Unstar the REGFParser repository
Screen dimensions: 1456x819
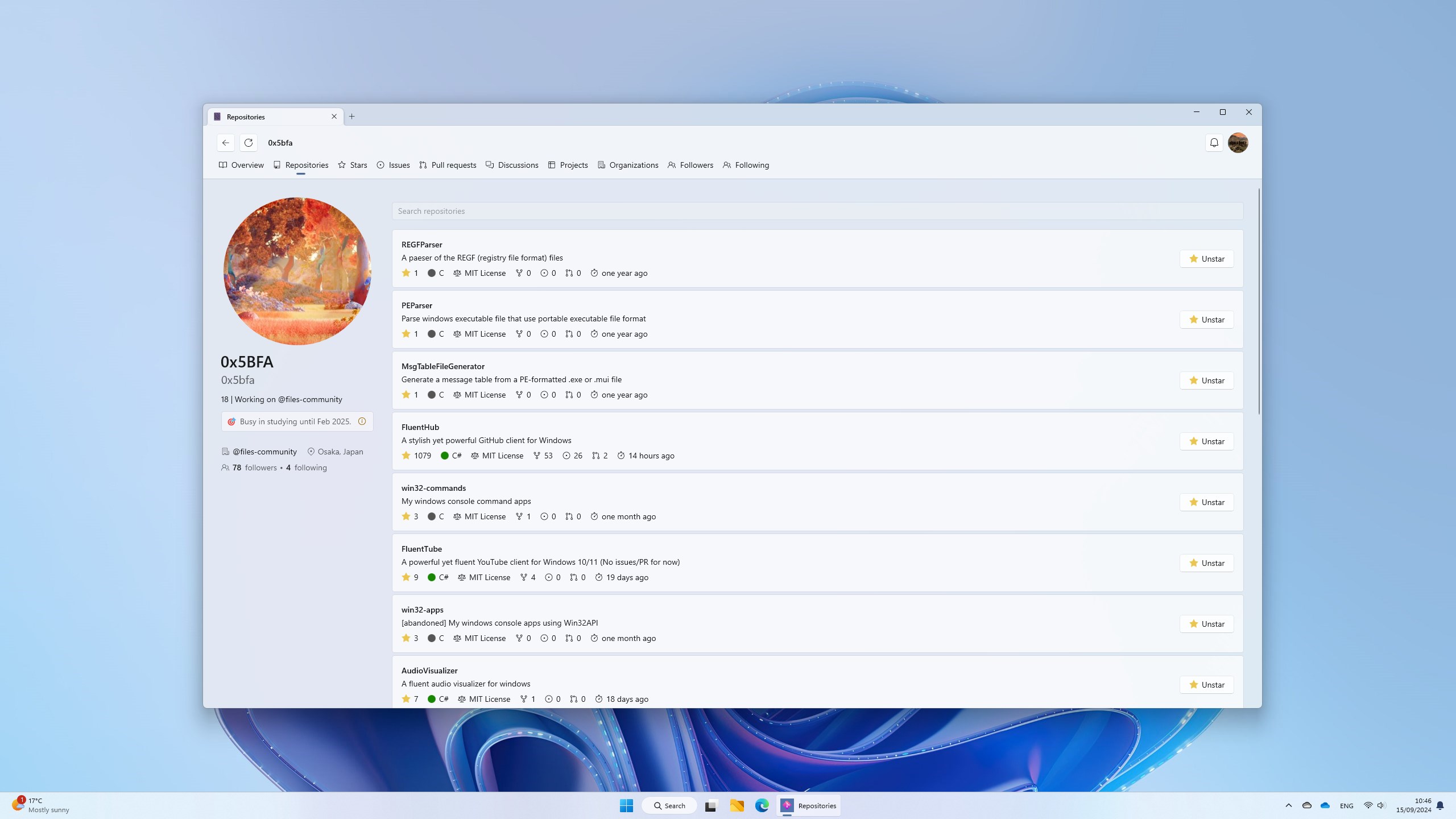point(1206,259)
